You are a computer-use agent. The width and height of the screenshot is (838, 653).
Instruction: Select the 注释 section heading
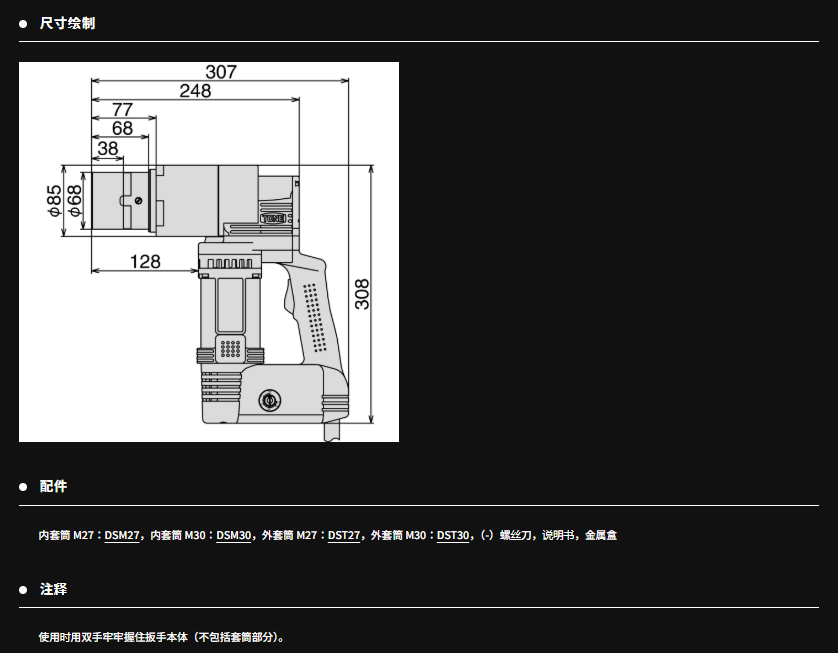[53, 590]
